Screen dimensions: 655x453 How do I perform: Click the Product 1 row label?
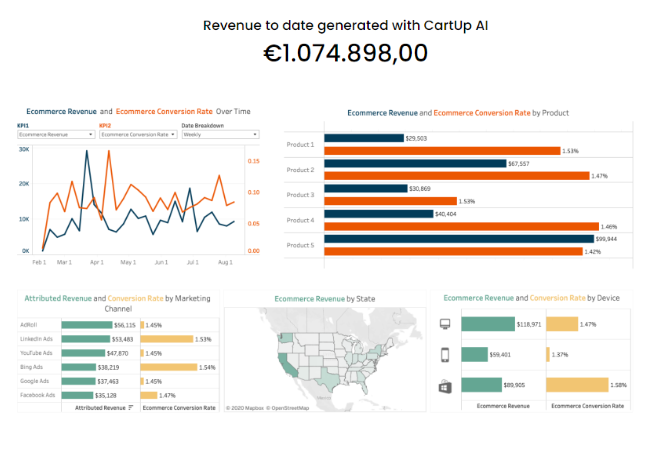click(300, 145)
